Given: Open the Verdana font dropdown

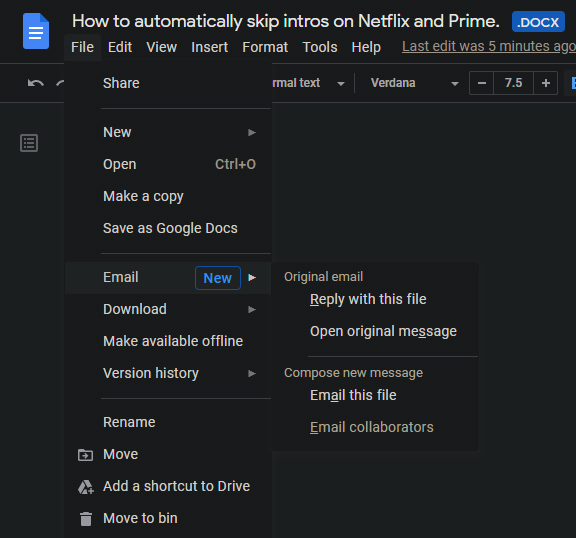Looking at the screenshot, I should (414, 83).
